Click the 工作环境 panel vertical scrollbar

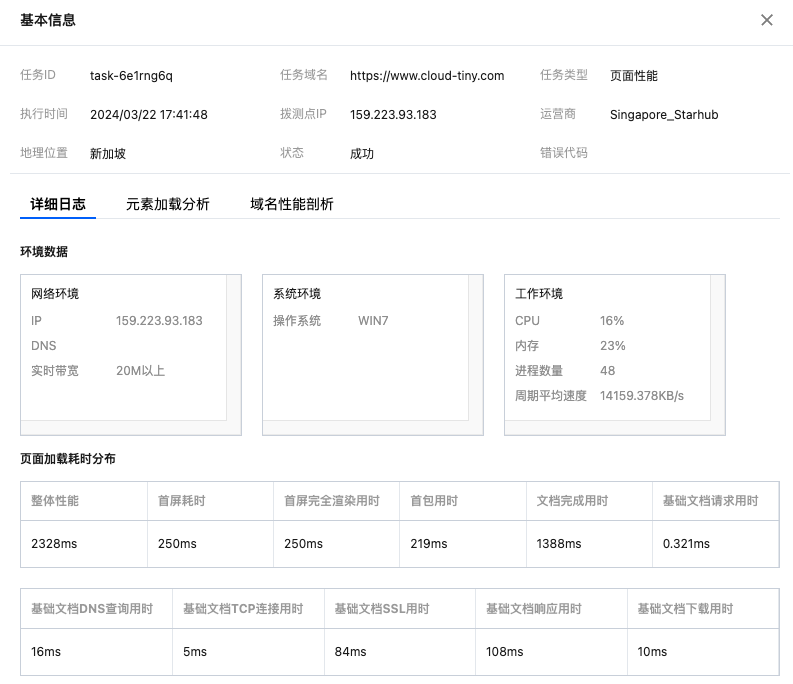tap(718, 348)
